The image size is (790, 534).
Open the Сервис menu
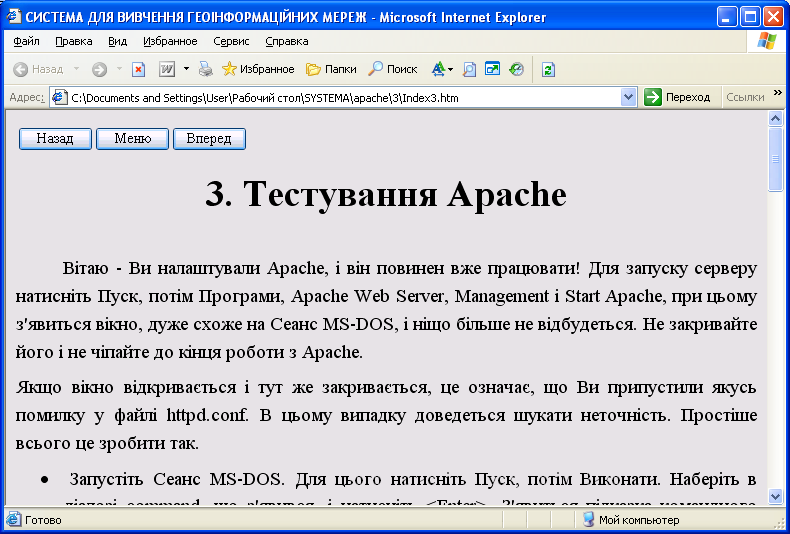pyautogui.click(x=231, y=41)
